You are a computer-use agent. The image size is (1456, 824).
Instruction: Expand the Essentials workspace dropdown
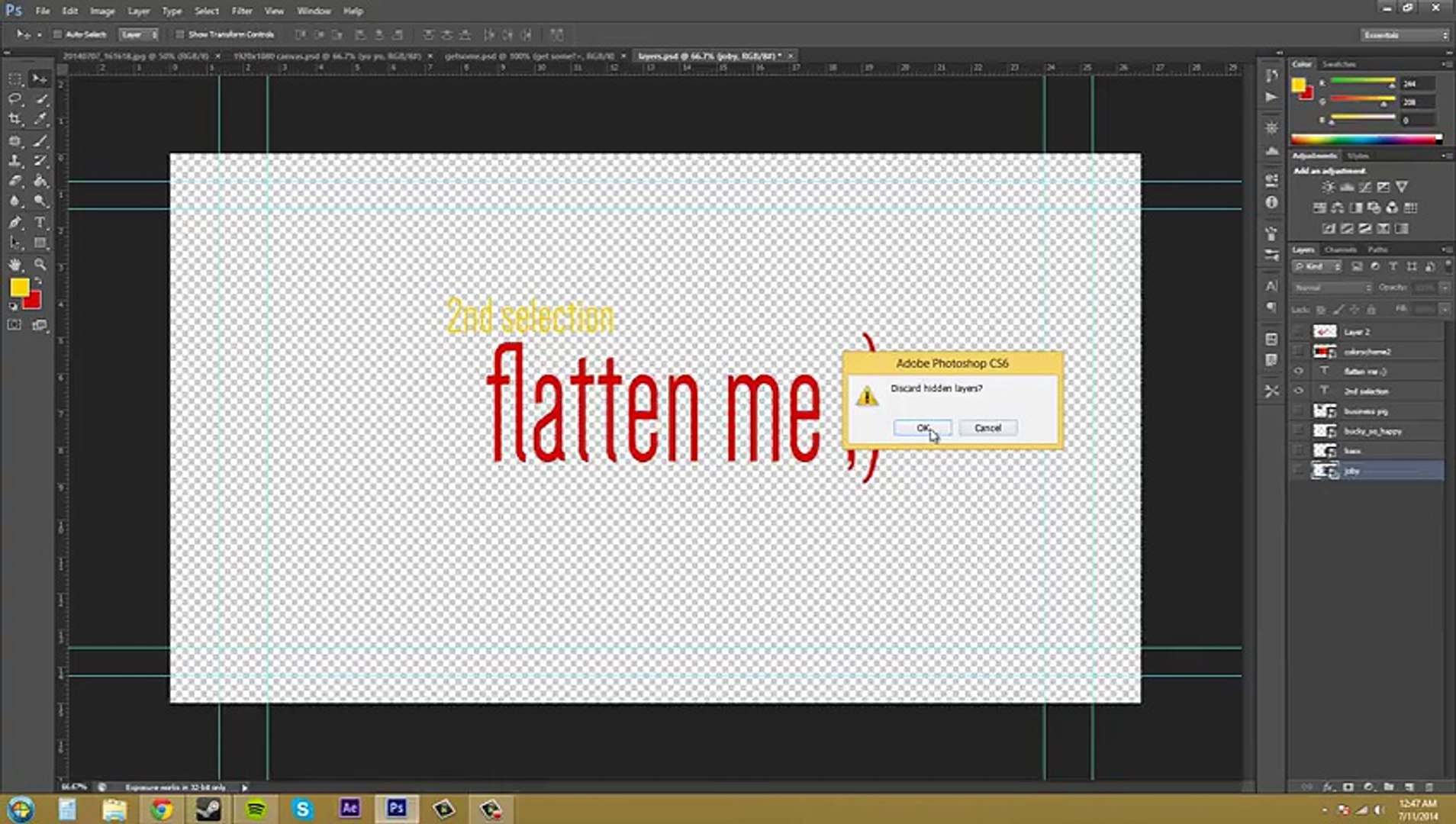click(1405, 35)
